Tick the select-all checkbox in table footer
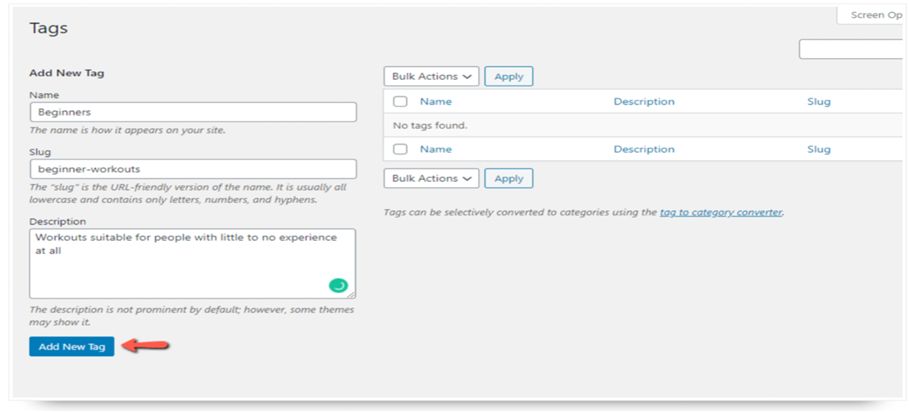This screenshot has height=413, width=909. 401,149
